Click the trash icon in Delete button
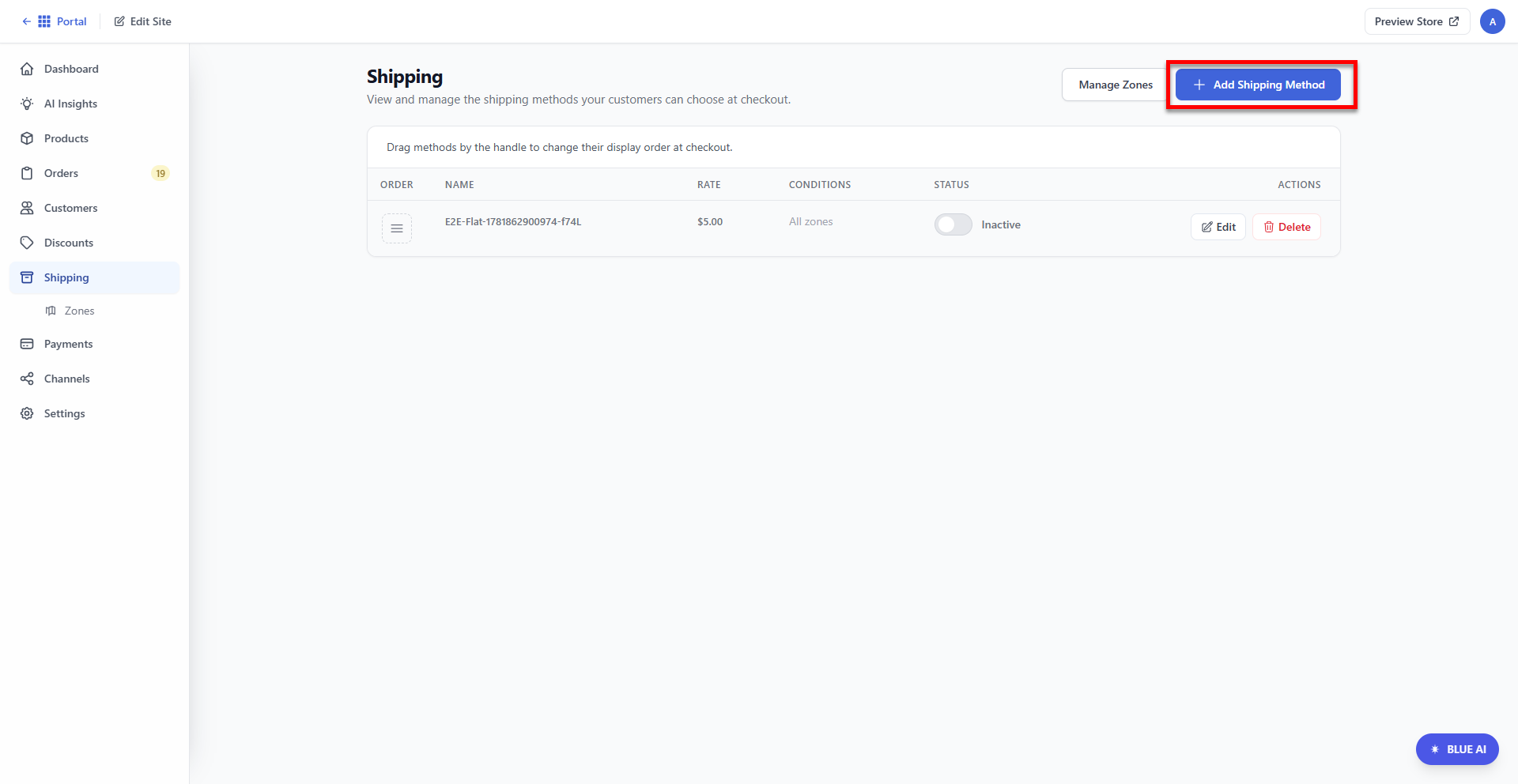This screenshot has width=1518, height=784. click(x=1269, y=227)
